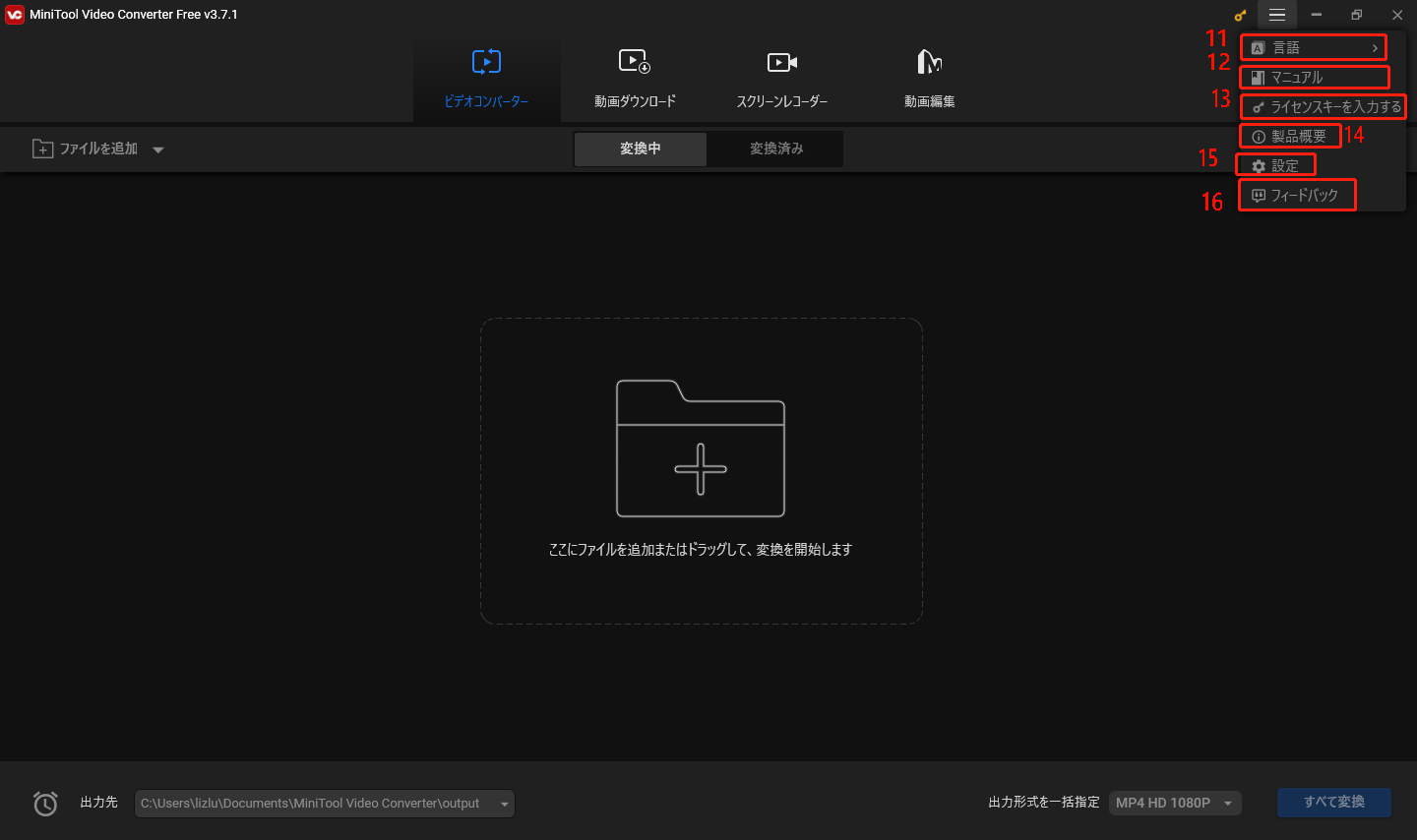1417x840 pixels.
Task: Open the マニュアル menu item
Action: [1315, 77]
